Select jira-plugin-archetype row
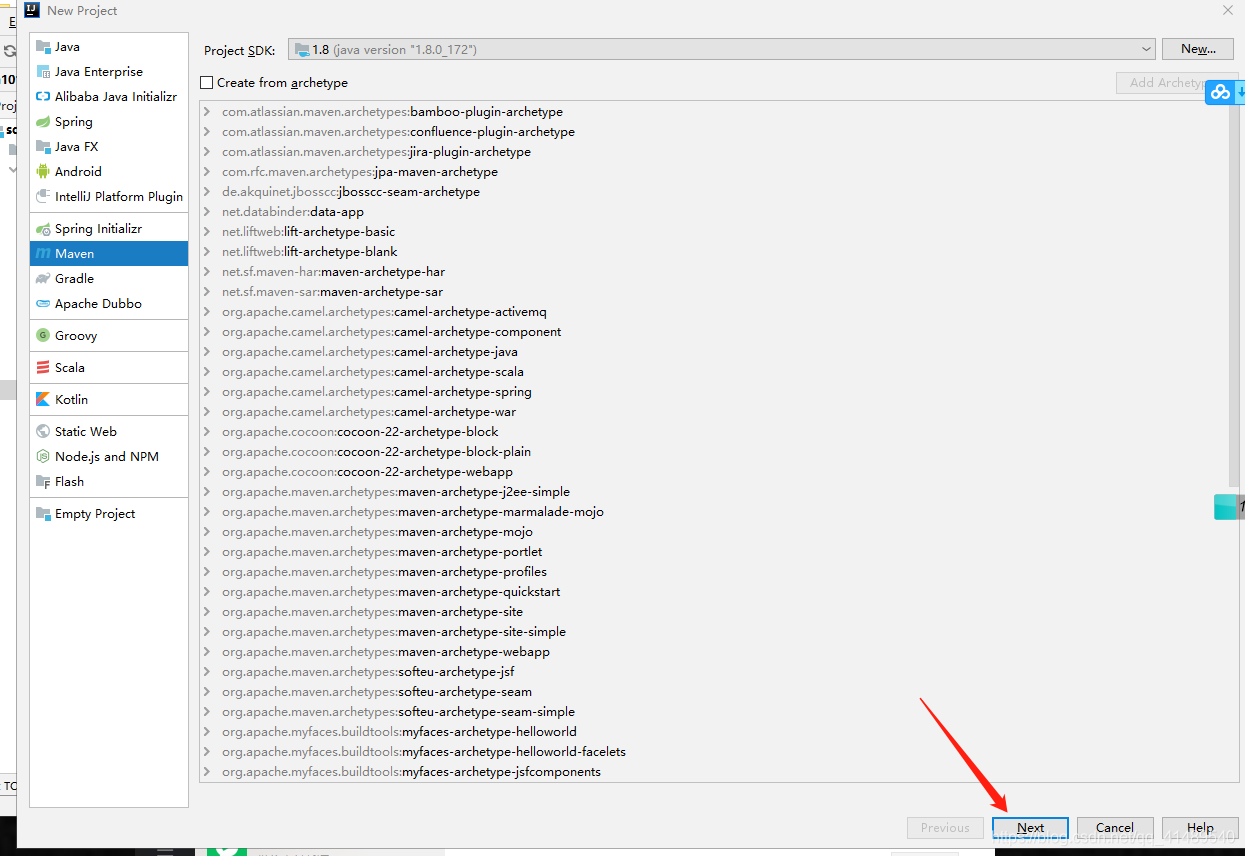1245x856 pixels. pos(714,152)
